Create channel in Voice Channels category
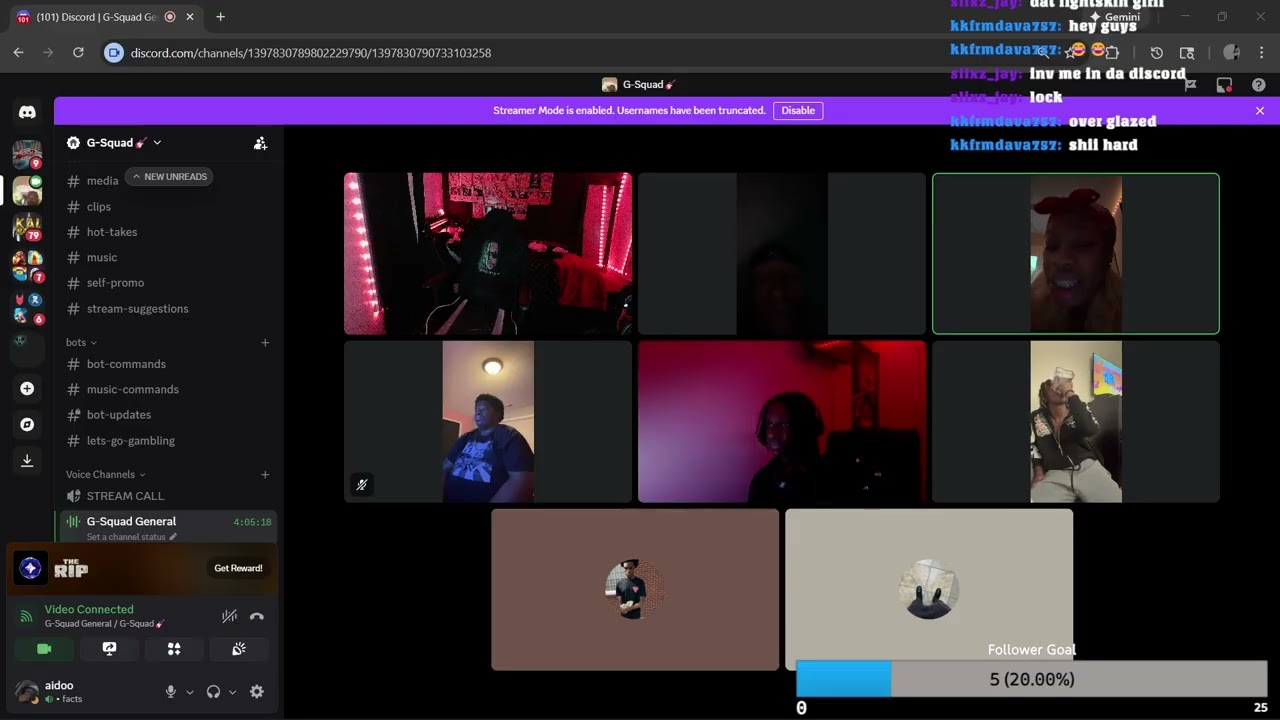Image resolution: width=1280 pixels, height=720 pixels. tap(265, 474)
